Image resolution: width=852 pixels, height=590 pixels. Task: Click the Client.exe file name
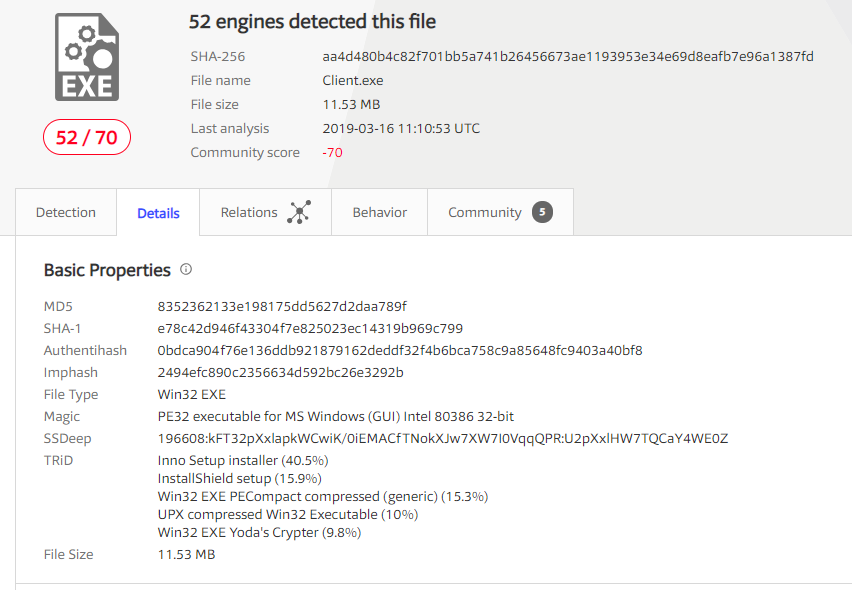(x=353, y=80)
